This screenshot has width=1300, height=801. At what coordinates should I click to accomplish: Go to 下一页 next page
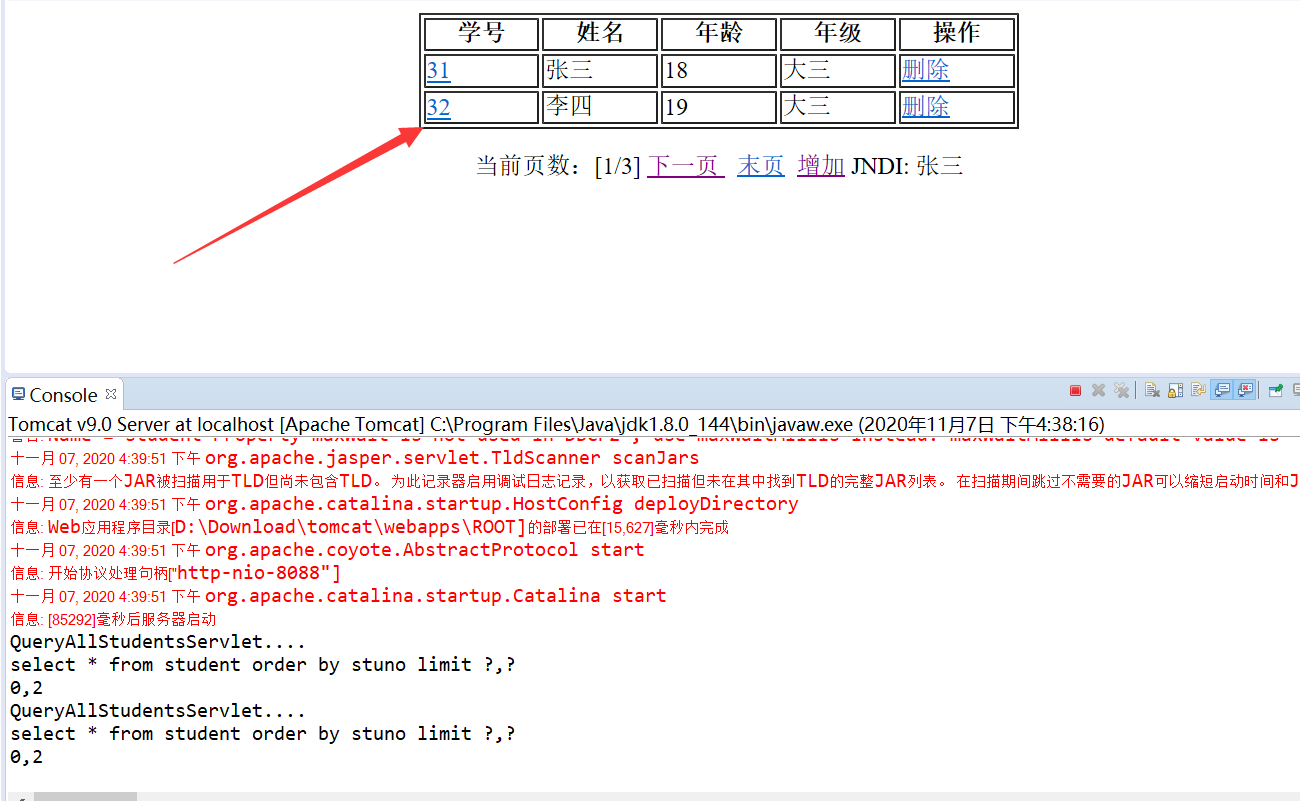[x=684, y=165]
